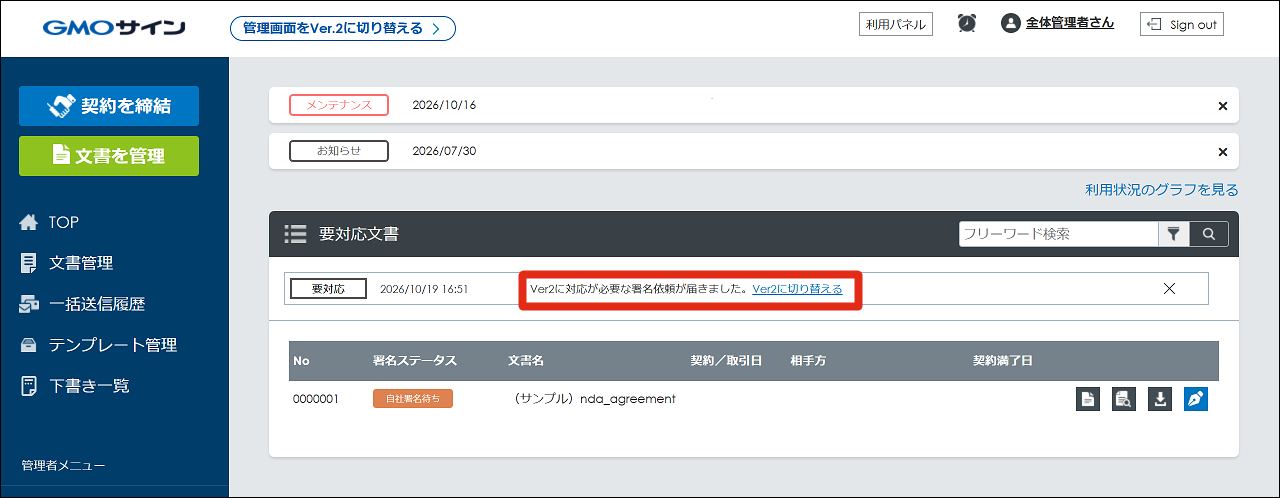Click the download icon in row 0000001
Viewport: 1280px width, 498px height.
tap(1160, 399)
